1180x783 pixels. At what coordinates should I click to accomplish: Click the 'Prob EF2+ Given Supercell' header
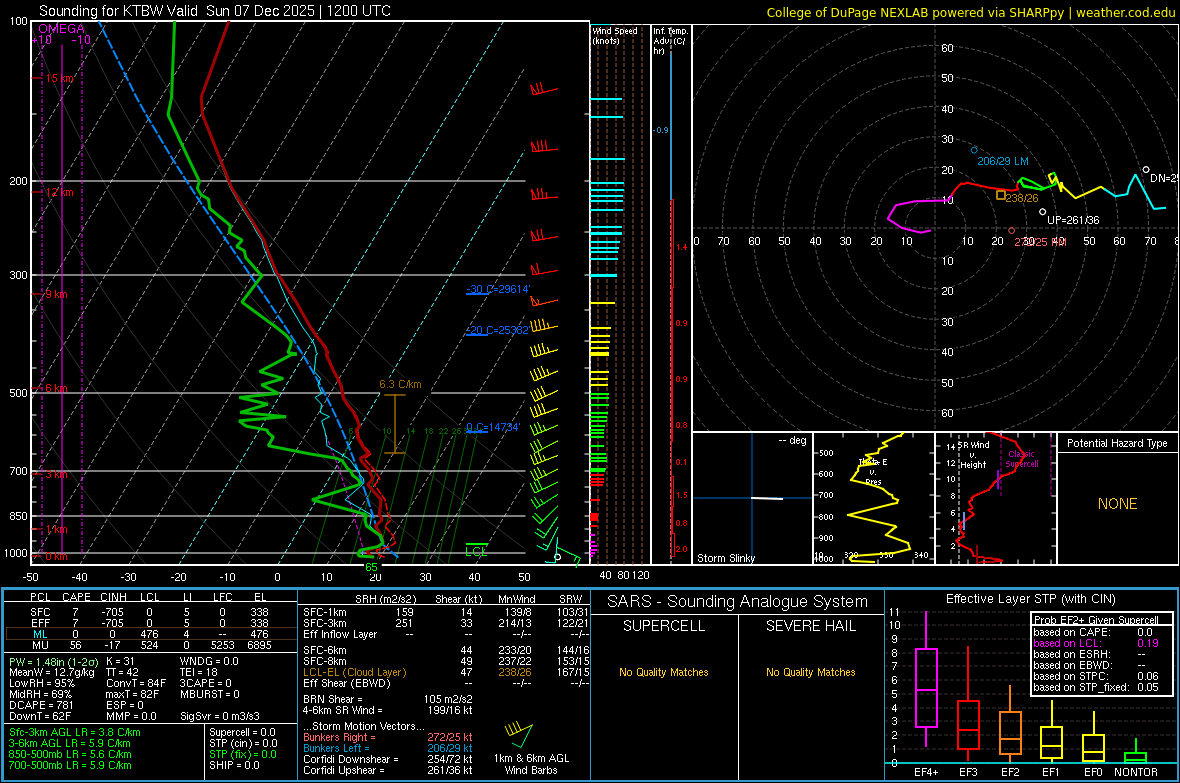pos(1096,620)
